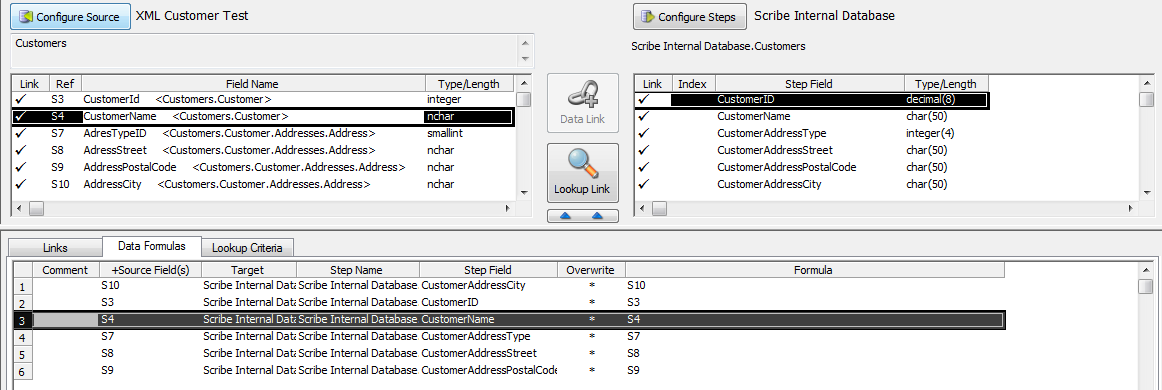Click the left blue up-arrow below Lookup Link
1162x390 pixels.
(x=565, y=216)
